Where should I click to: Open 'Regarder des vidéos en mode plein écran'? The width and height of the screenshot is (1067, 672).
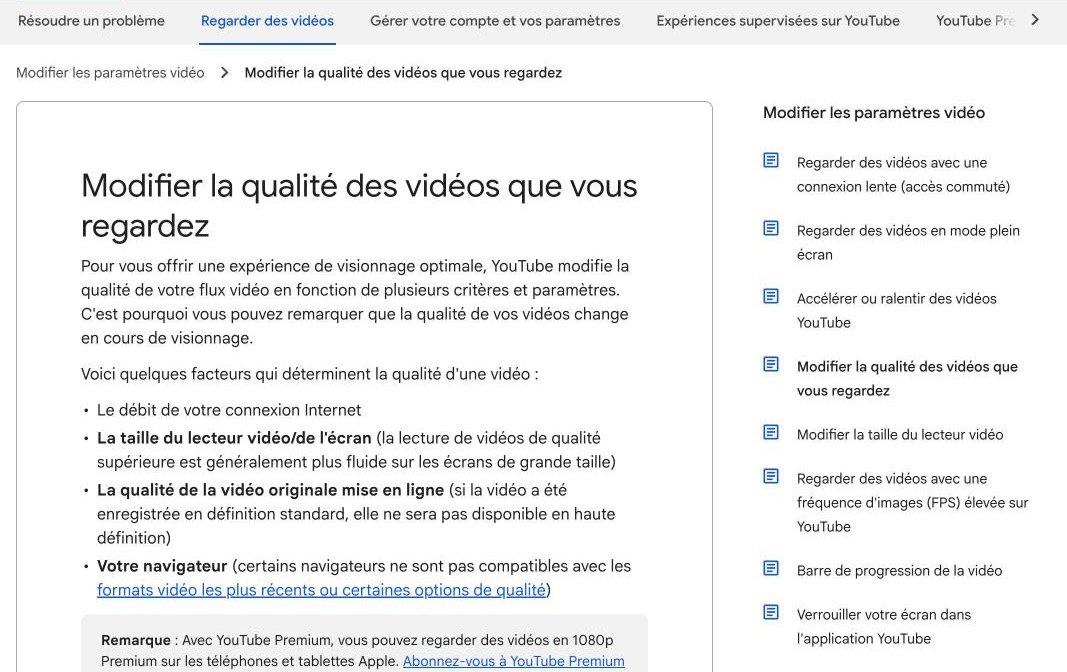(908, 243)
